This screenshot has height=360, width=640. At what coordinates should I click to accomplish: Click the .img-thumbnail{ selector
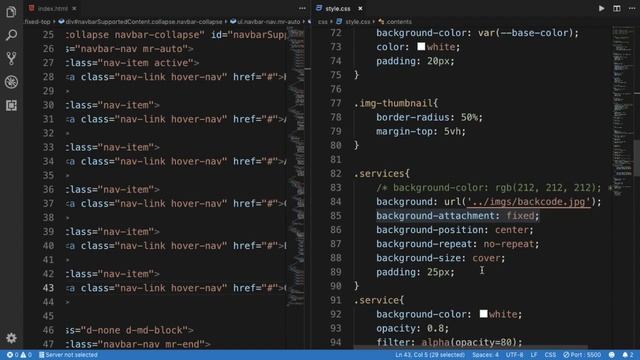coord(396,103)
